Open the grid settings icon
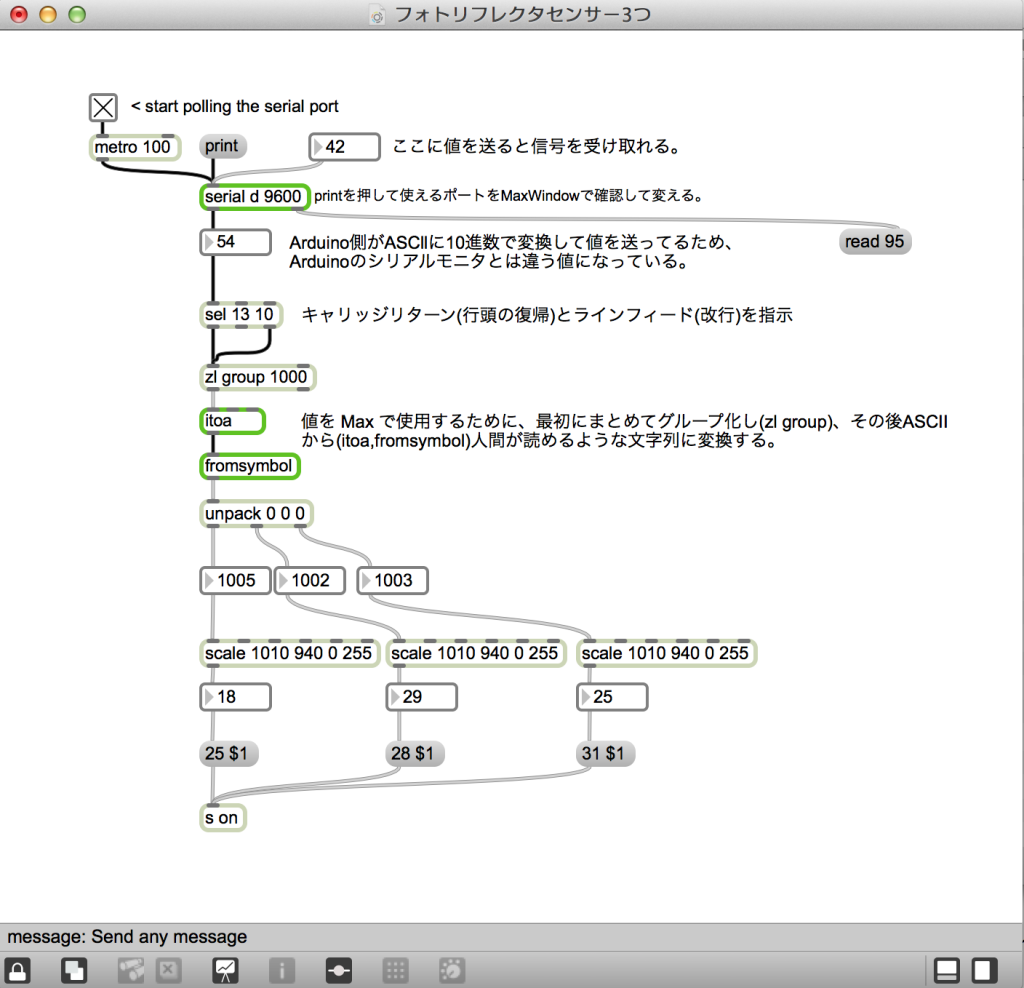1024x988 pixels. coord(396,969)
